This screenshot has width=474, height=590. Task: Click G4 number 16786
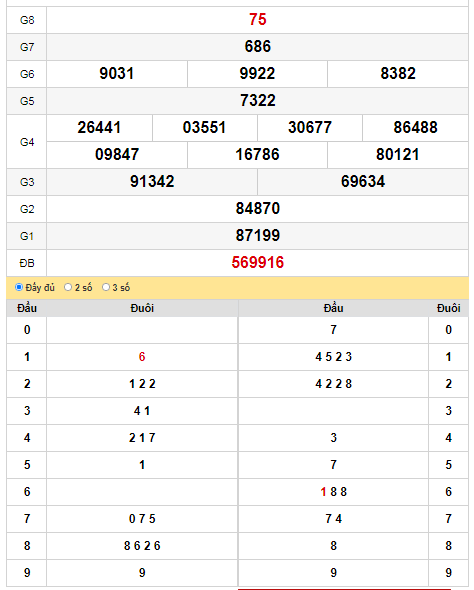click(x=257, y=155)
